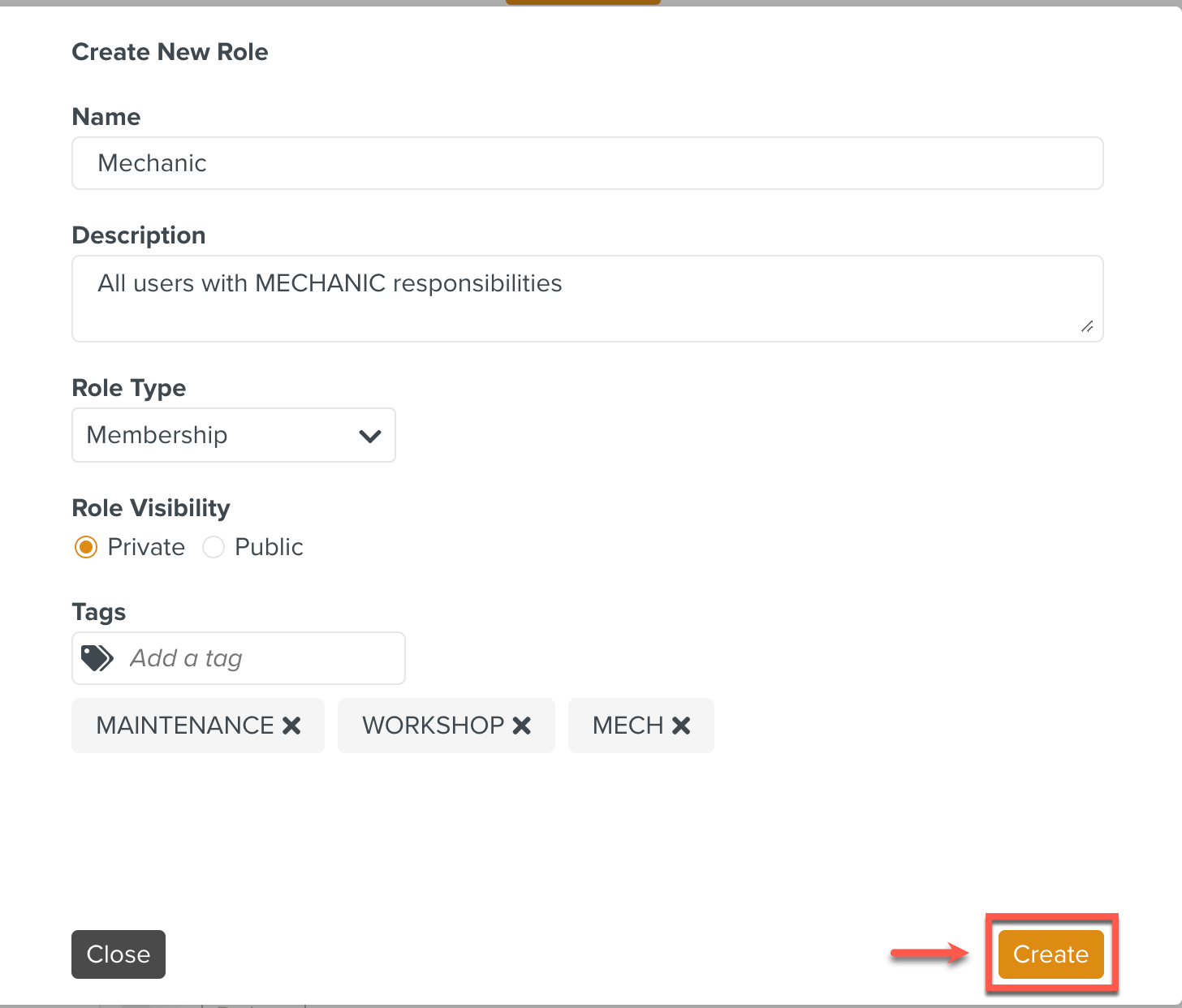The height and width of the screenshot is (1008, 1182).
Task: Click the Public label text
Action: [269, 547]
